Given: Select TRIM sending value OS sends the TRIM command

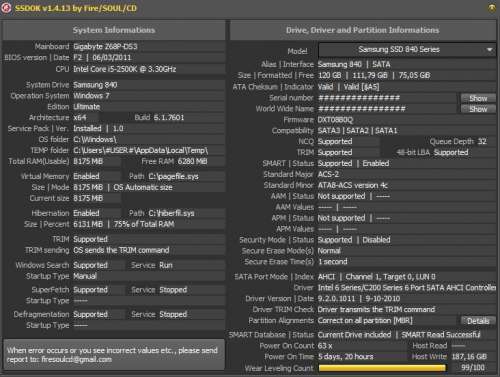Looking at the screenshot, I should 121,250.
